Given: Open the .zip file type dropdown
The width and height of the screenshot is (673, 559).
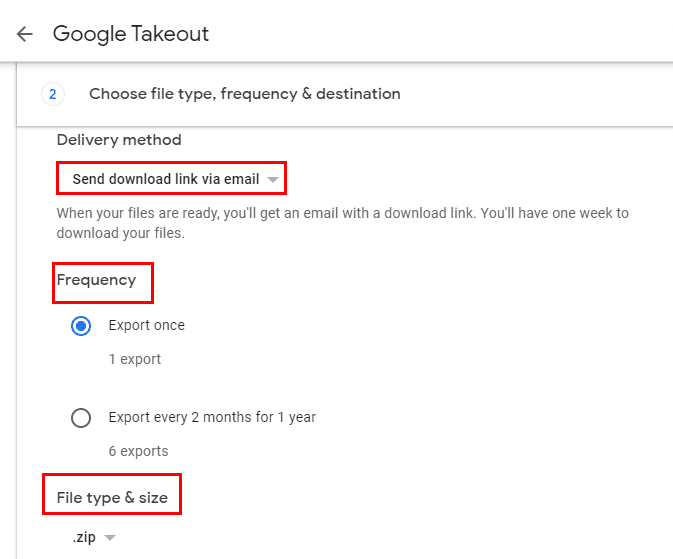Looking at the screenshot, I should (x=84, y=537).
